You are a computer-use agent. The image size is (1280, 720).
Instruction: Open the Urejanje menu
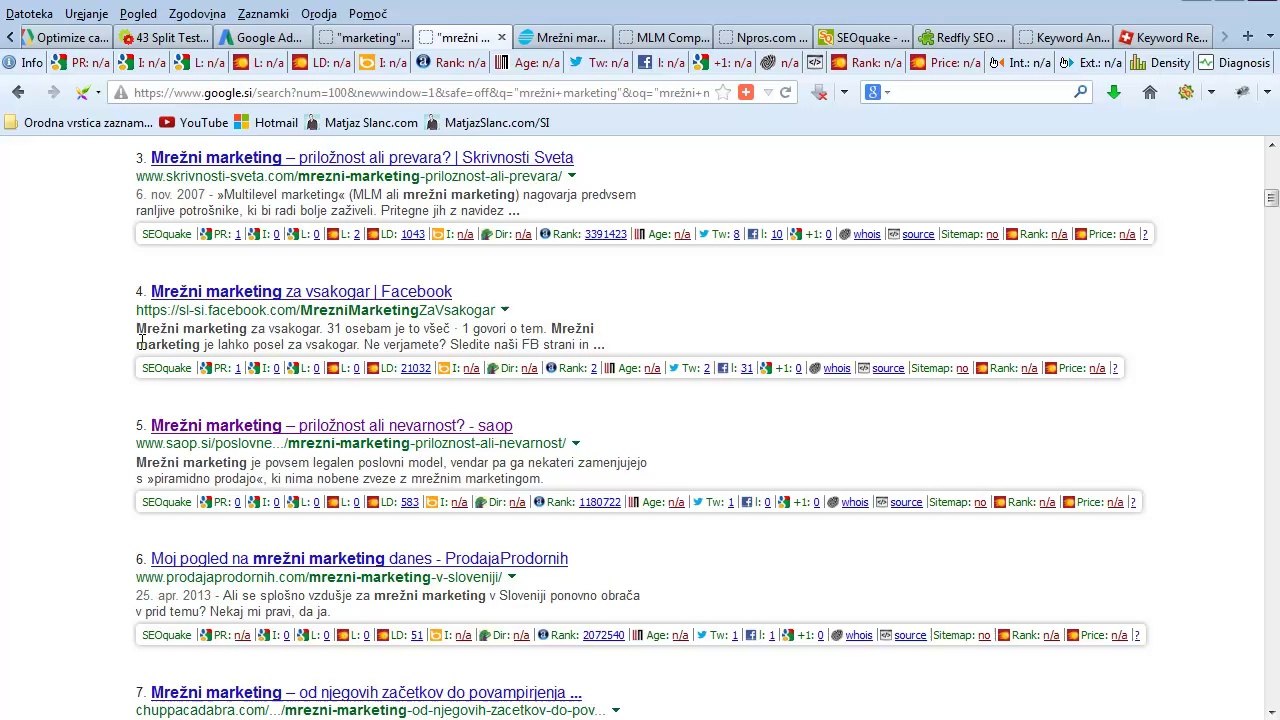86,14
